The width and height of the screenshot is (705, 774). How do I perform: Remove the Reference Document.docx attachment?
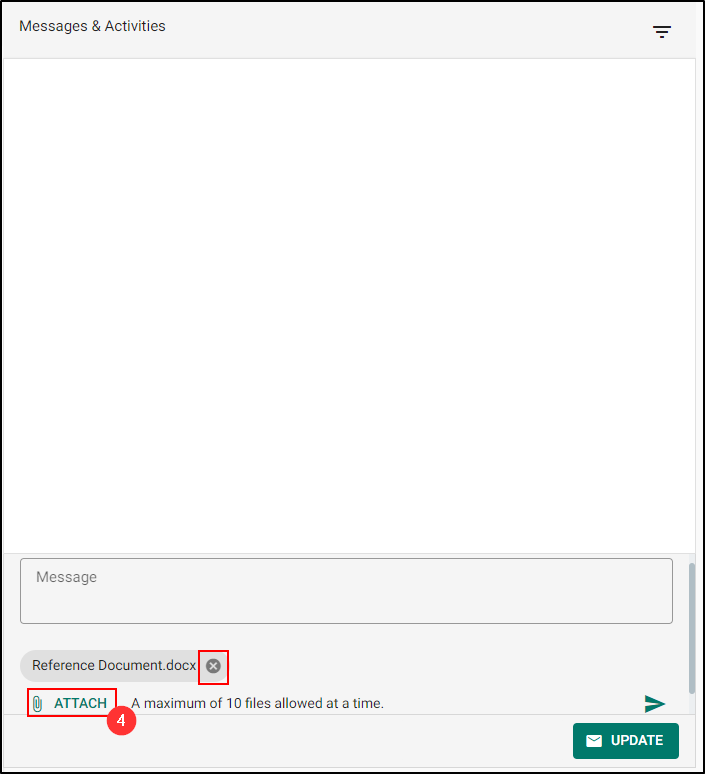pyautogui.click(x=213, y=666)
